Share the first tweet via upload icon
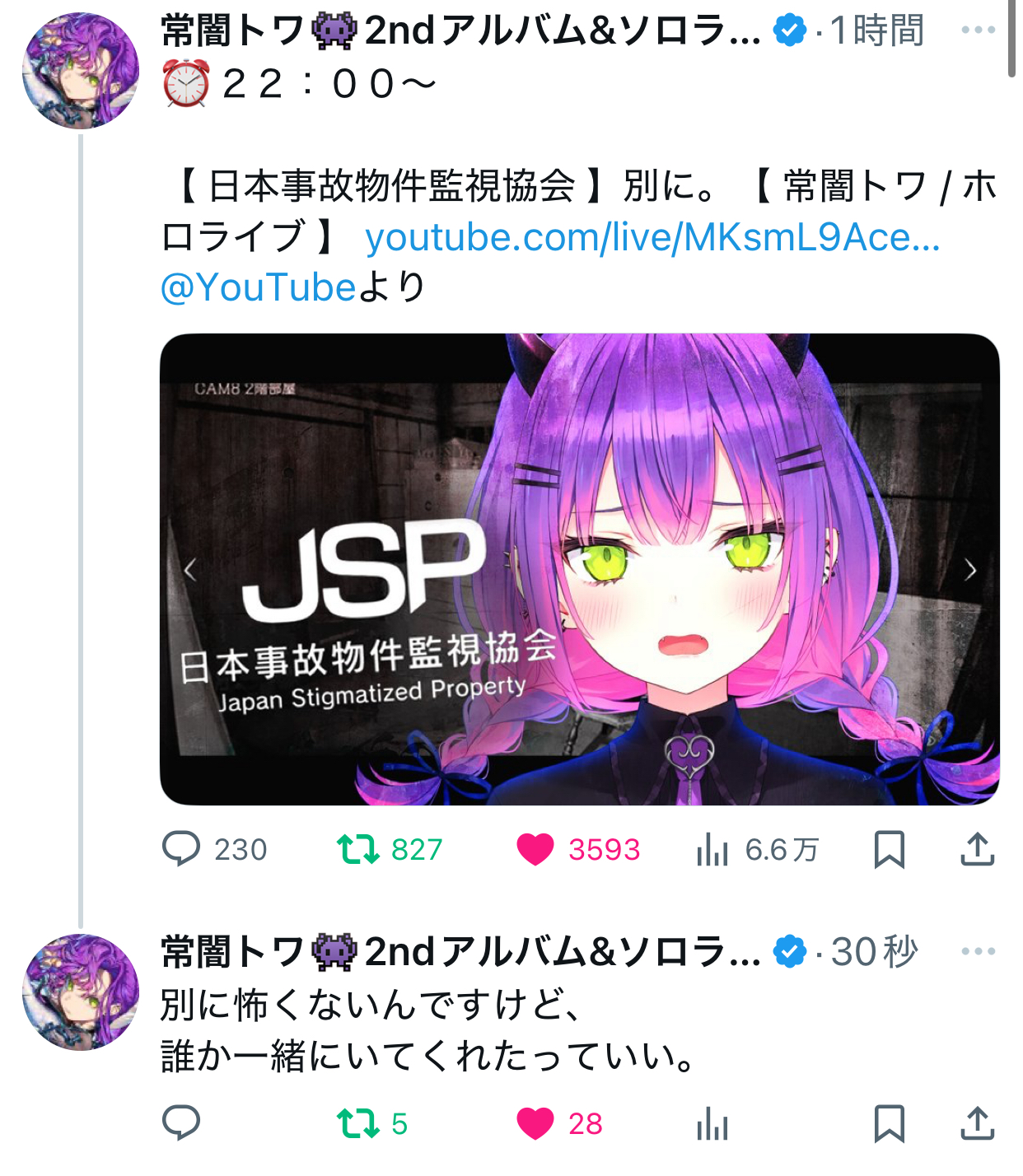 (x=978, y=849)
